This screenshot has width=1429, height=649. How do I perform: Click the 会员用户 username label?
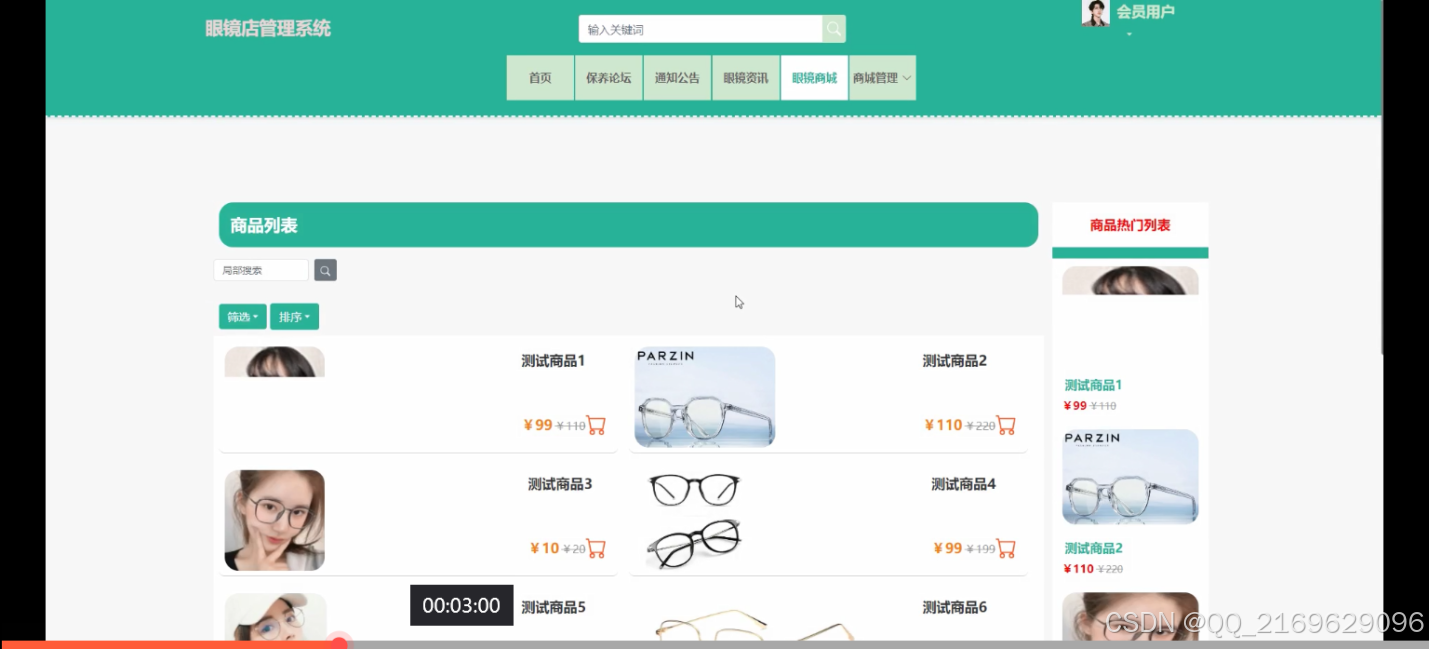(1145, 12)
